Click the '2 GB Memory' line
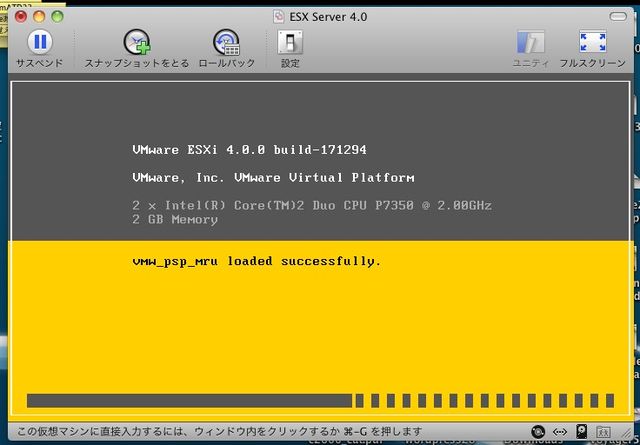640x445 pixels. [x=175, y=220]
